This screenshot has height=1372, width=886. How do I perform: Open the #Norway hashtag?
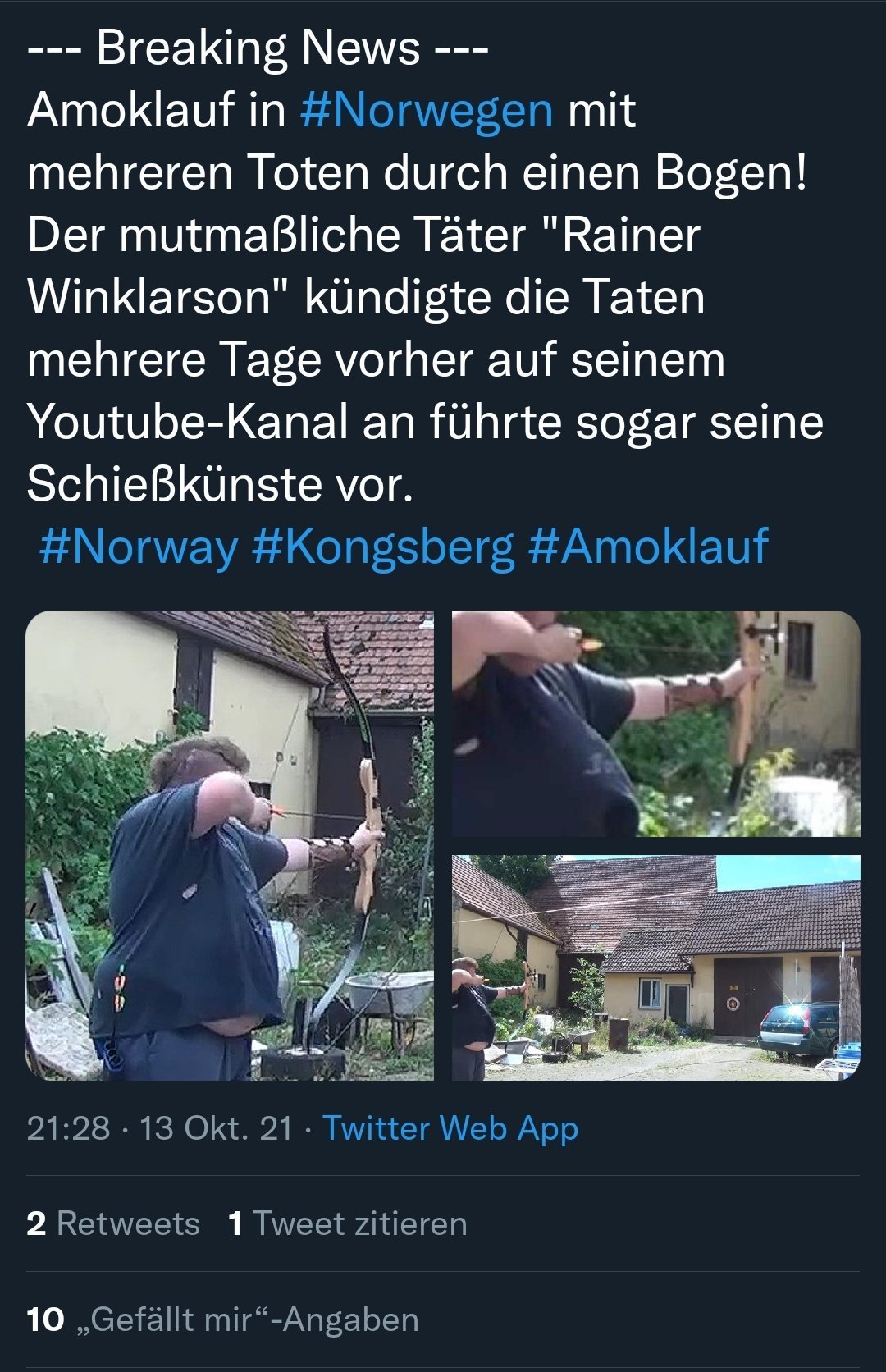point(139,547)
